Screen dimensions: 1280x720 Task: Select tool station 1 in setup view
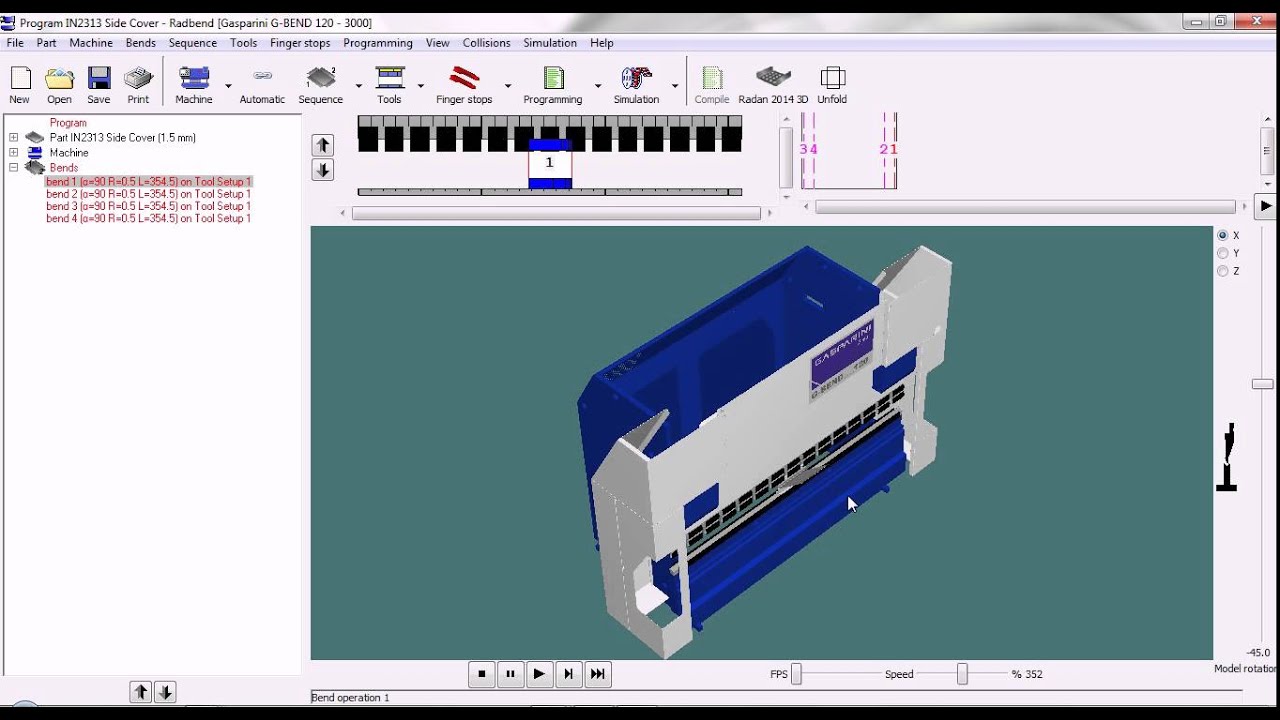549,163
